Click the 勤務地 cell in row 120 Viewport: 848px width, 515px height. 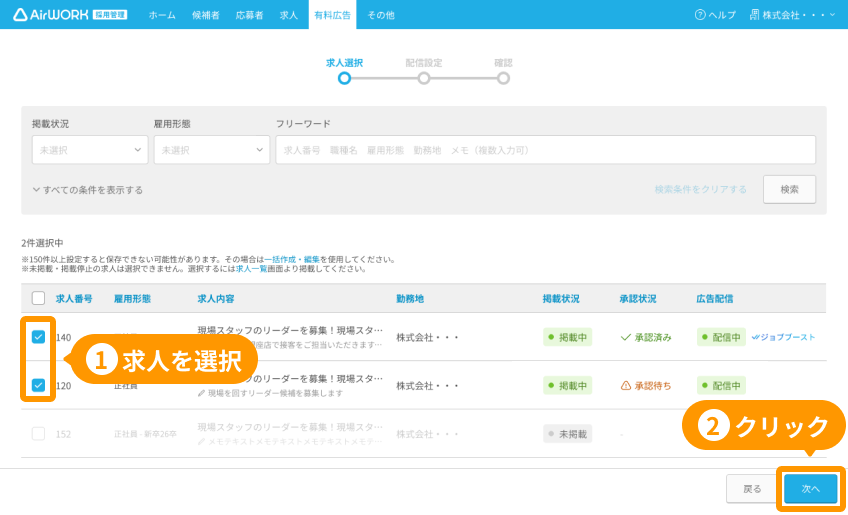pyautogui.click(x=427, y=386)
